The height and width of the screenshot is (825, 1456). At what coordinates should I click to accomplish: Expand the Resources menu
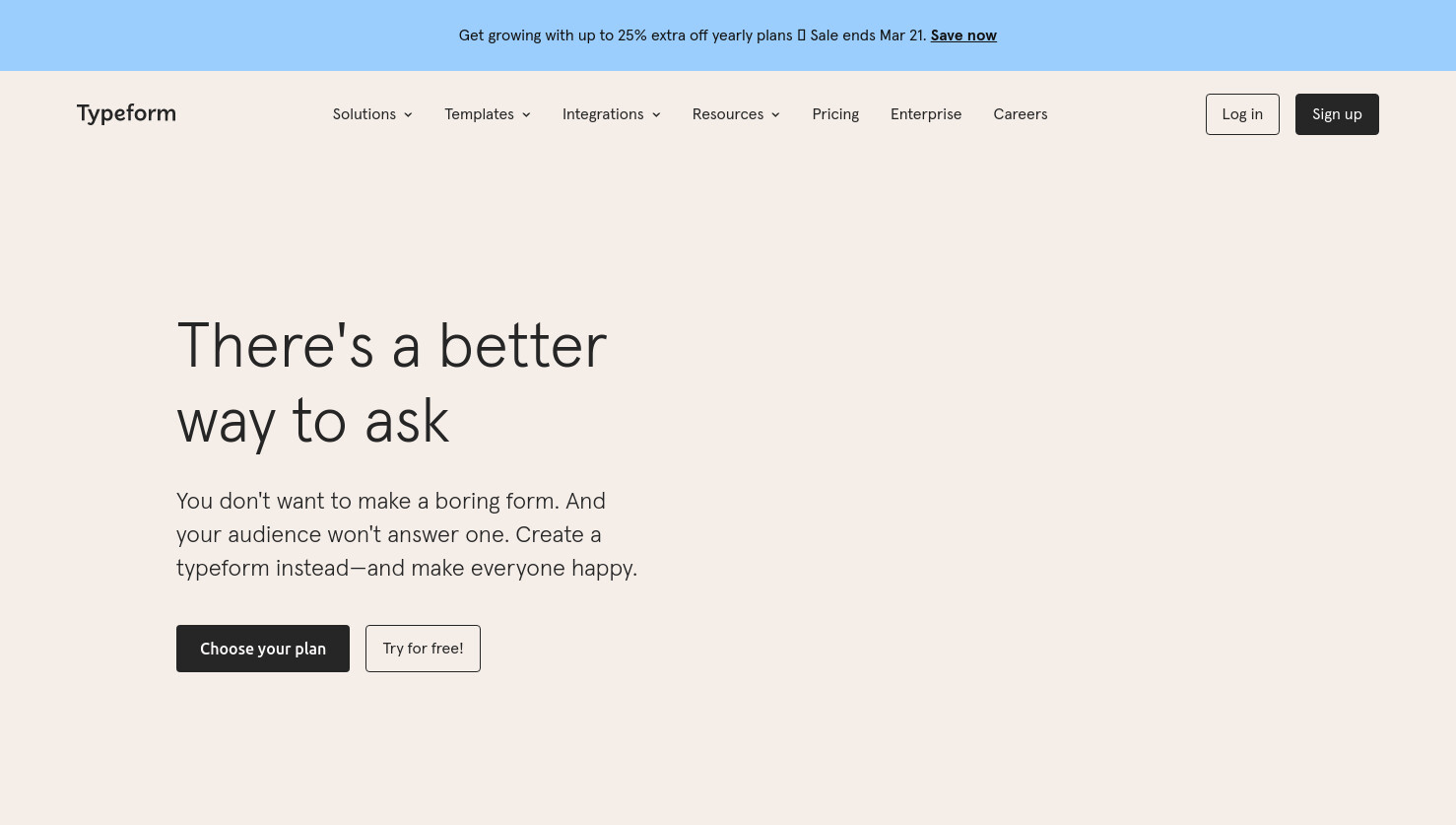(737, 114)
